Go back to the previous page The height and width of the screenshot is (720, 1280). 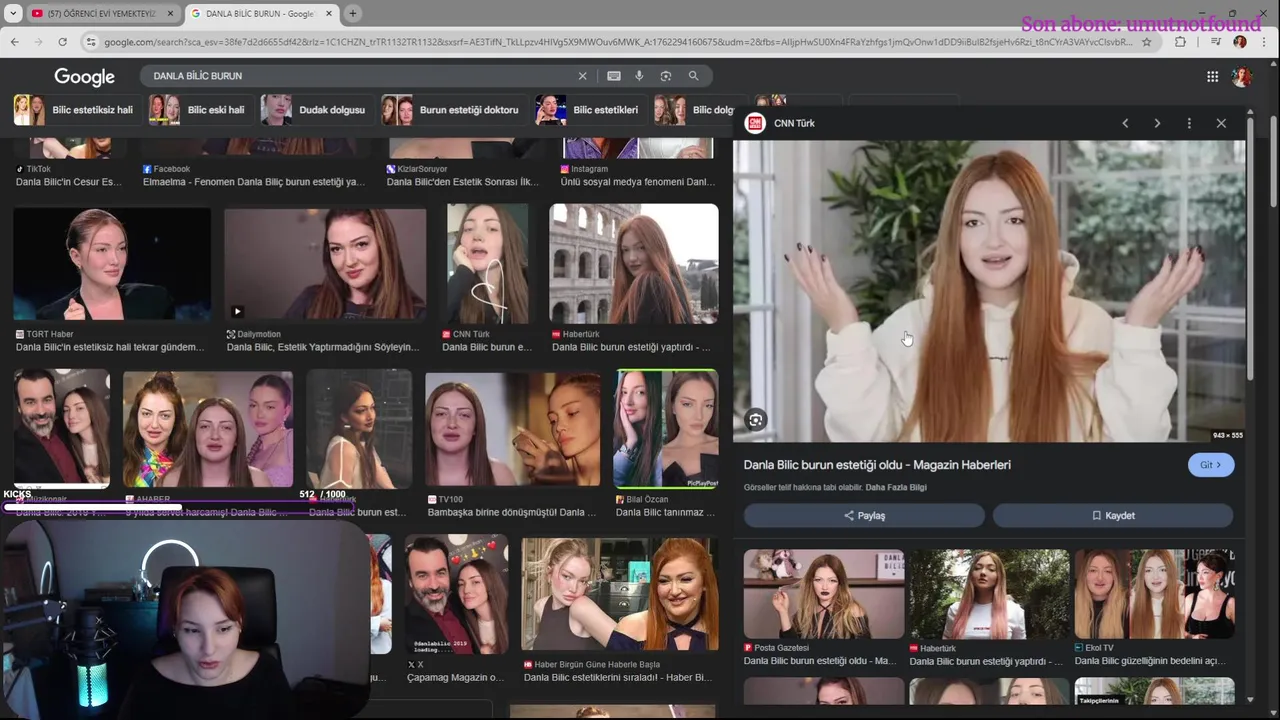coord(14,42)
